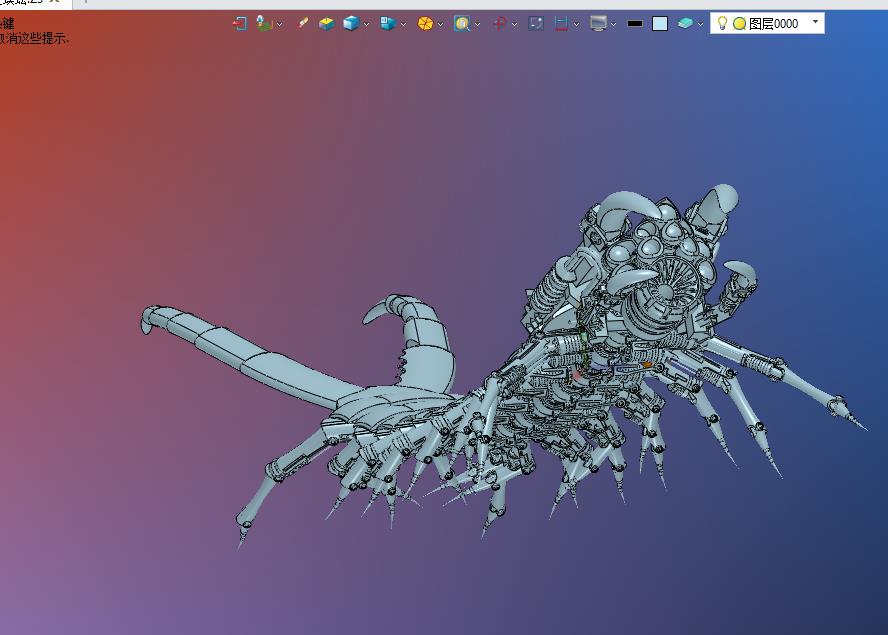Click the black line color swatch
Screen dimensions: 888x635
(x=635, y=24)
